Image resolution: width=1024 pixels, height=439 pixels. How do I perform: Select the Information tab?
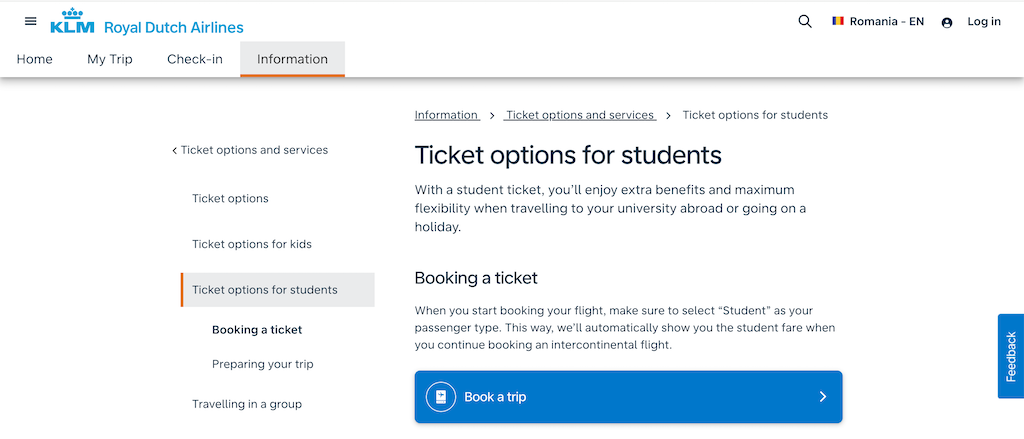(x=293, y=59)
